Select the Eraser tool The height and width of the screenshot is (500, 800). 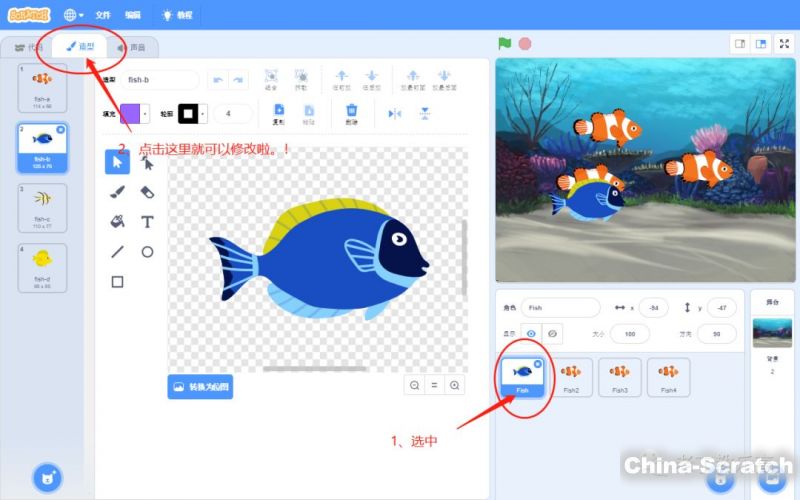[147, 191]
